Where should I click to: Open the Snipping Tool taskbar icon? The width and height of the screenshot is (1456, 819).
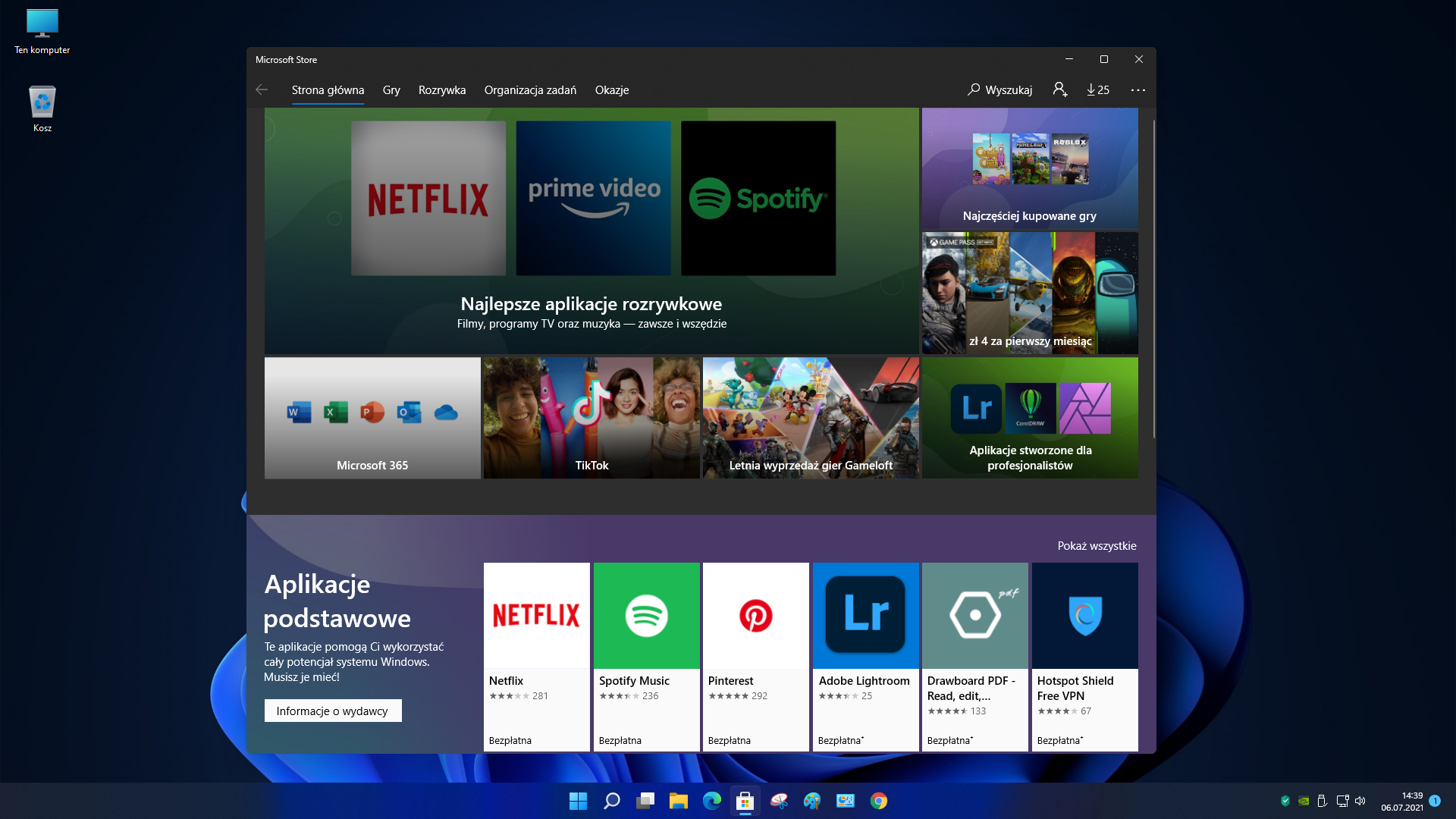point(779,801)
